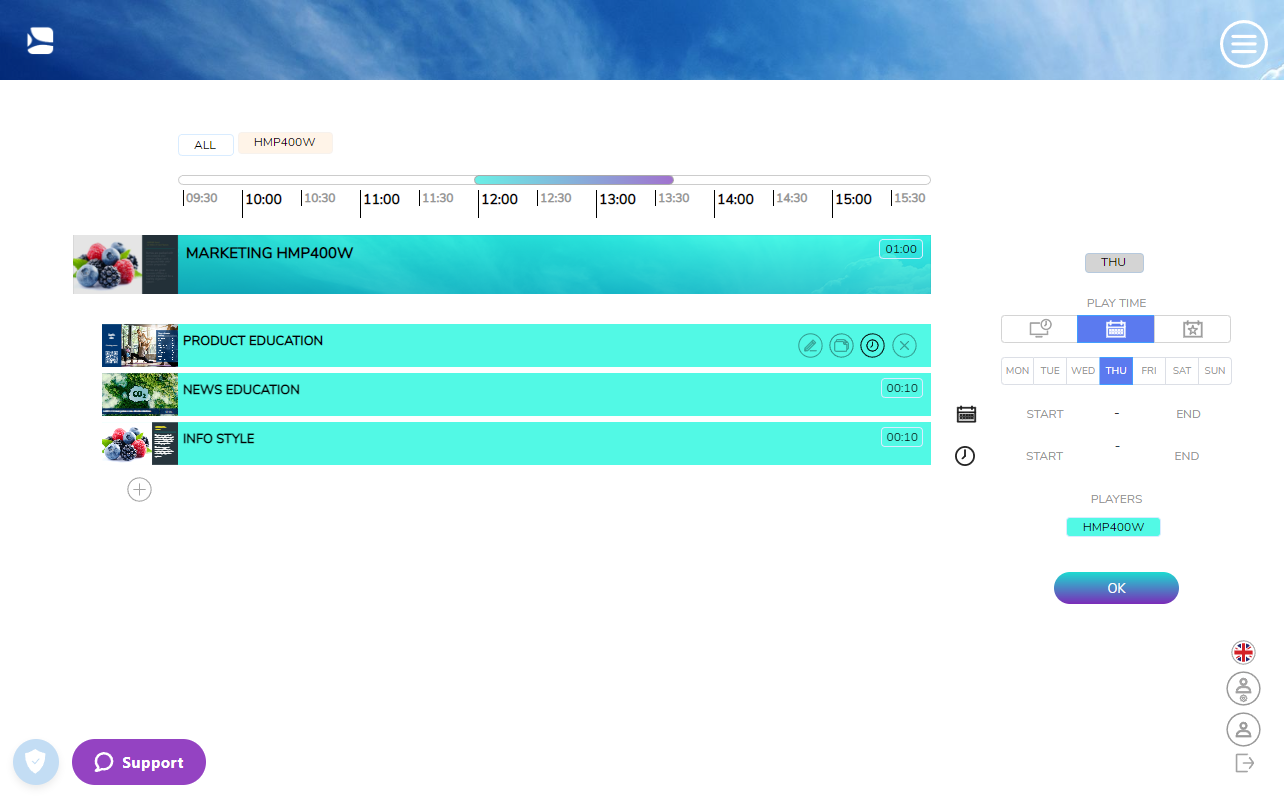Click the clock icon beside START time field
The width and height of the screenshot is (1284, 799).
click(965, 456)
